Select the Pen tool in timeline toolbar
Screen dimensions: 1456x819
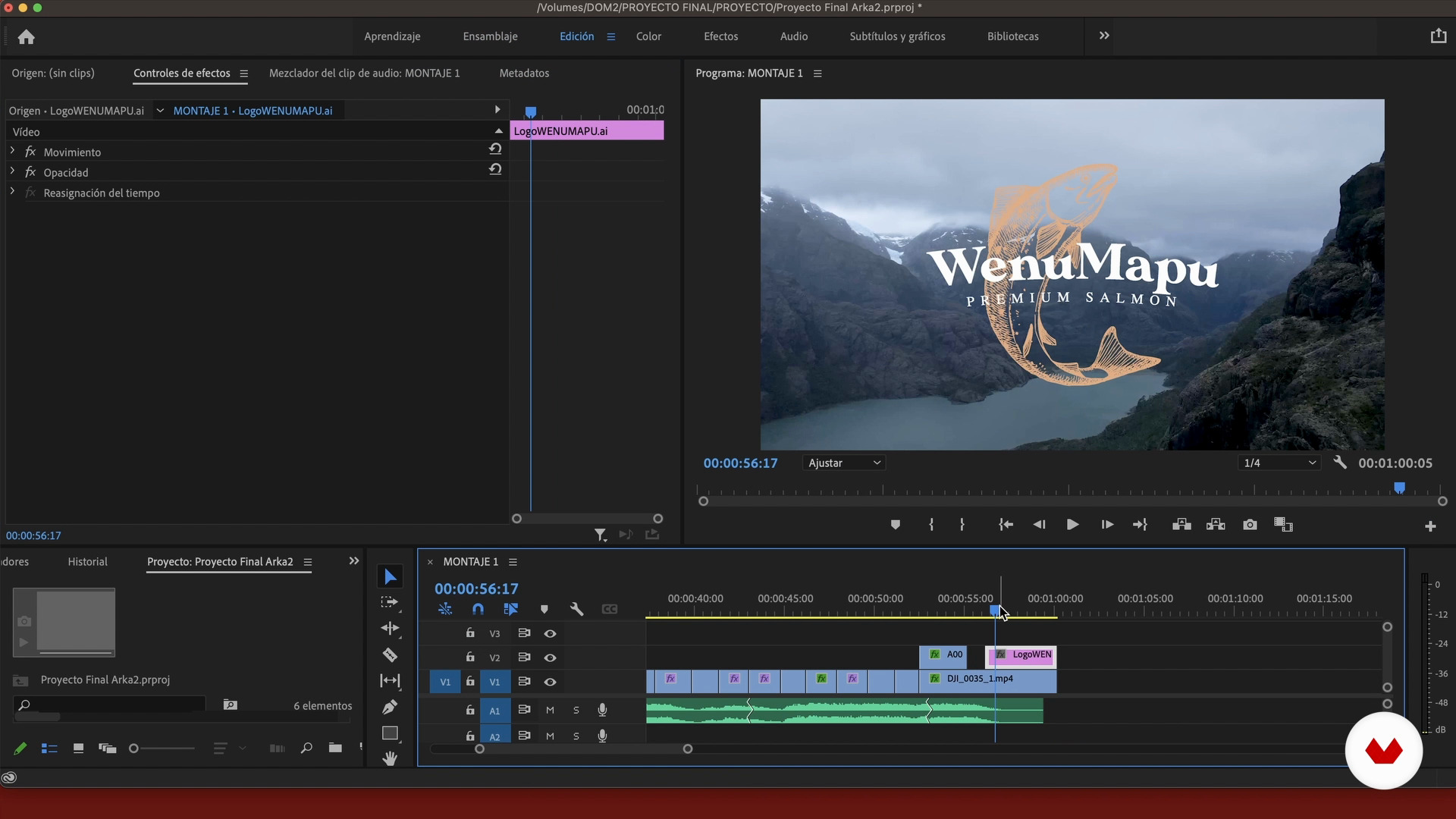pos(390,708)
